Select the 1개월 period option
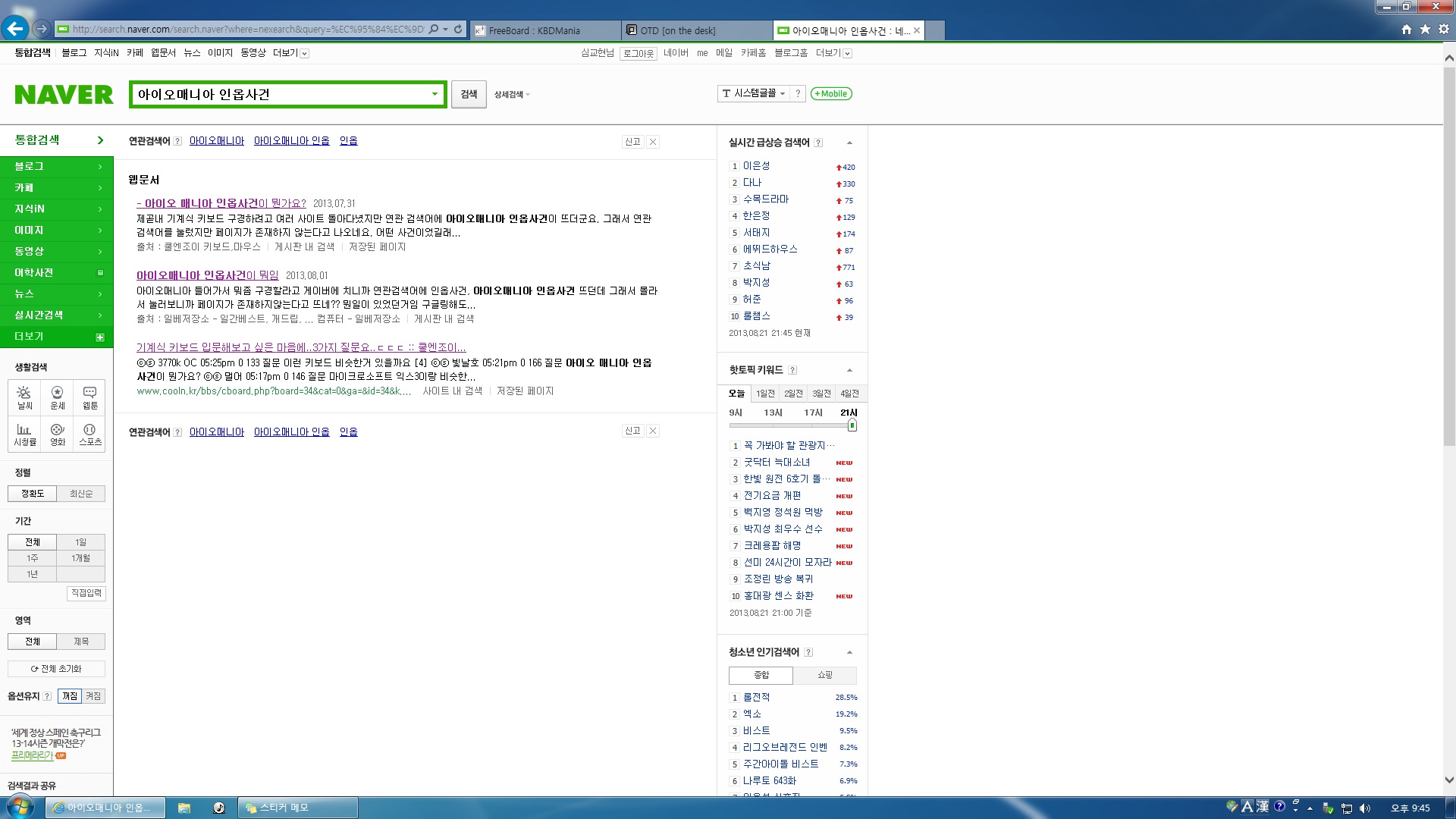The width and height of the screenshot is (1456, 819). pyautogui.click(x=81, y=558)
